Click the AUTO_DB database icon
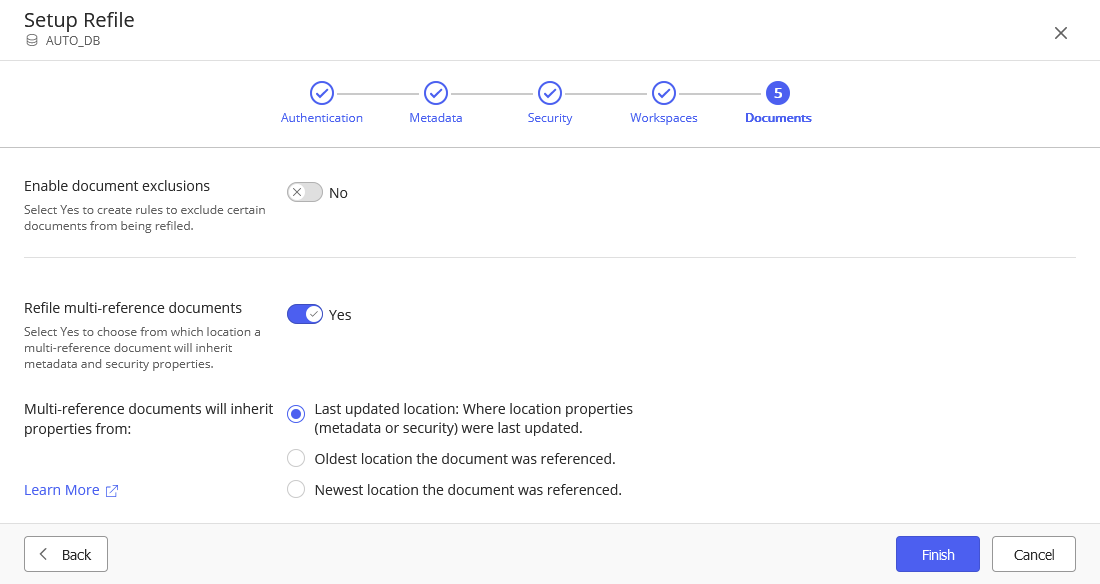Screen dimensions: 1100x584 pyautogui.click(x=32, y=41)
